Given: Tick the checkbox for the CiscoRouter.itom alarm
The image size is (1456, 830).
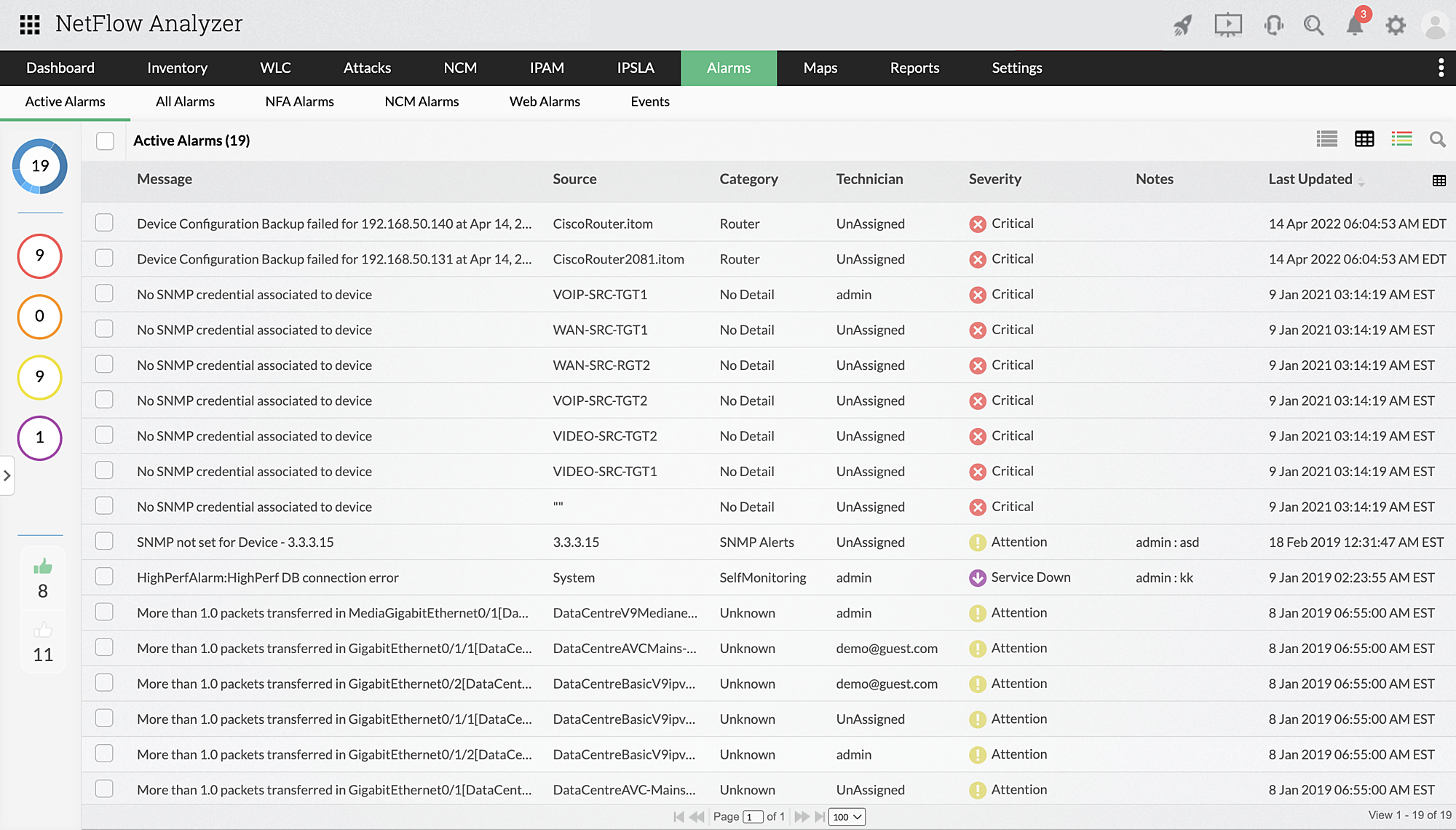Looking at the screenshot, I should click(104, 223).
